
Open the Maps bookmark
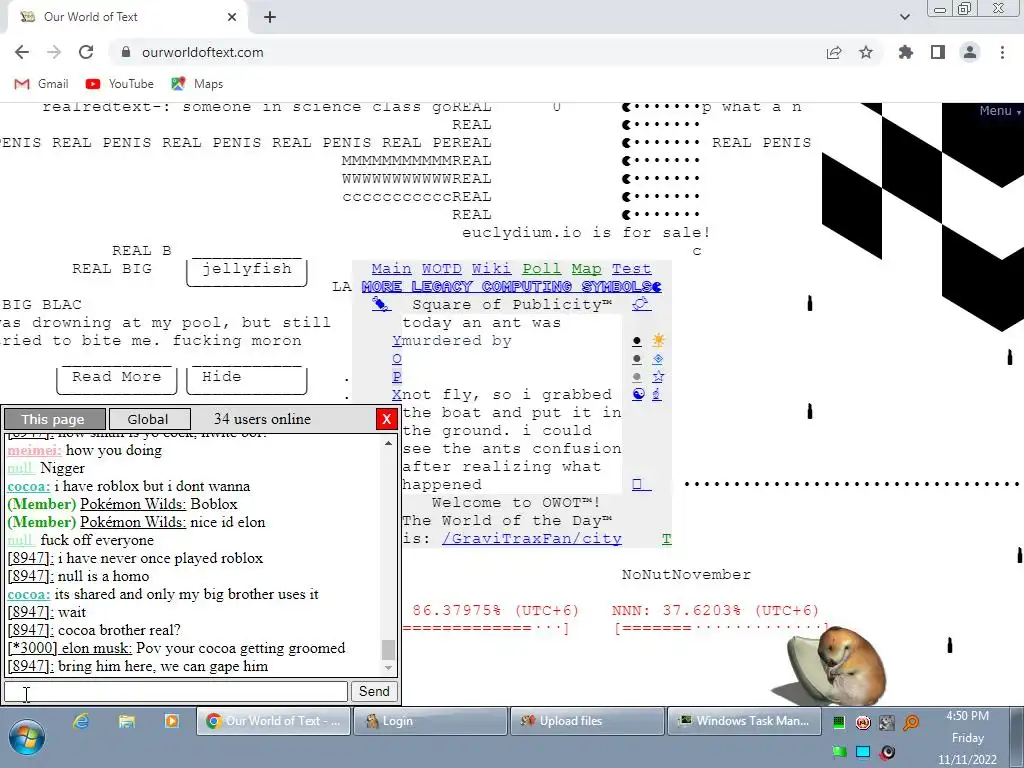click(197, 84)
